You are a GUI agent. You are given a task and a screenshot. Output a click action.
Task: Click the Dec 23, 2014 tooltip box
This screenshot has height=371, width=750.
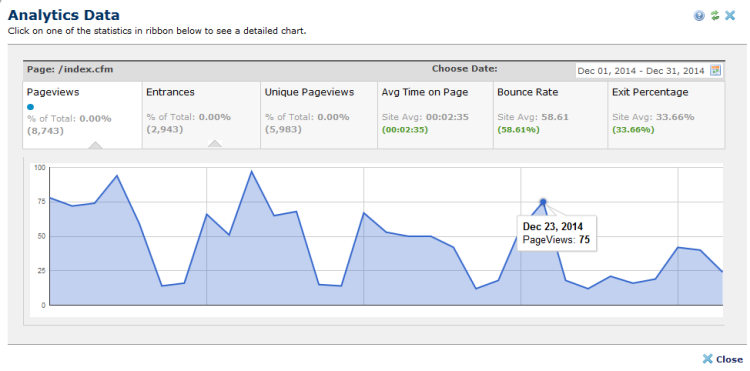click(556, 233)
